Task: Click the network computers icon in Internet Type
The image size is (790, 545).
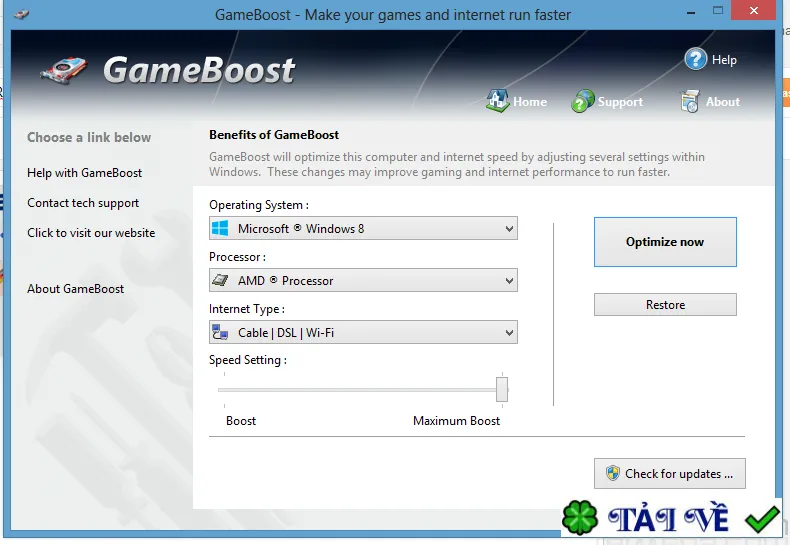Action: coord(220,332)
